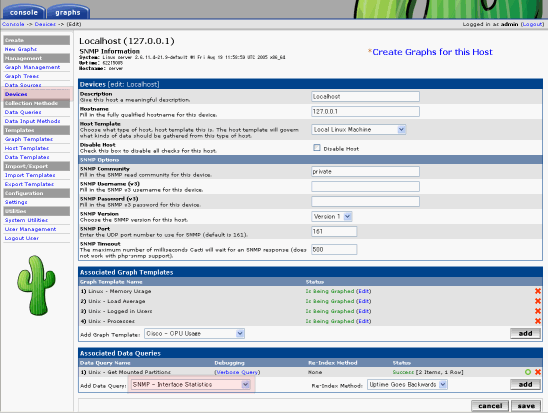Switch to the graphs tab
The height and width of the screenshot is (413, 548).
[68, 12]
